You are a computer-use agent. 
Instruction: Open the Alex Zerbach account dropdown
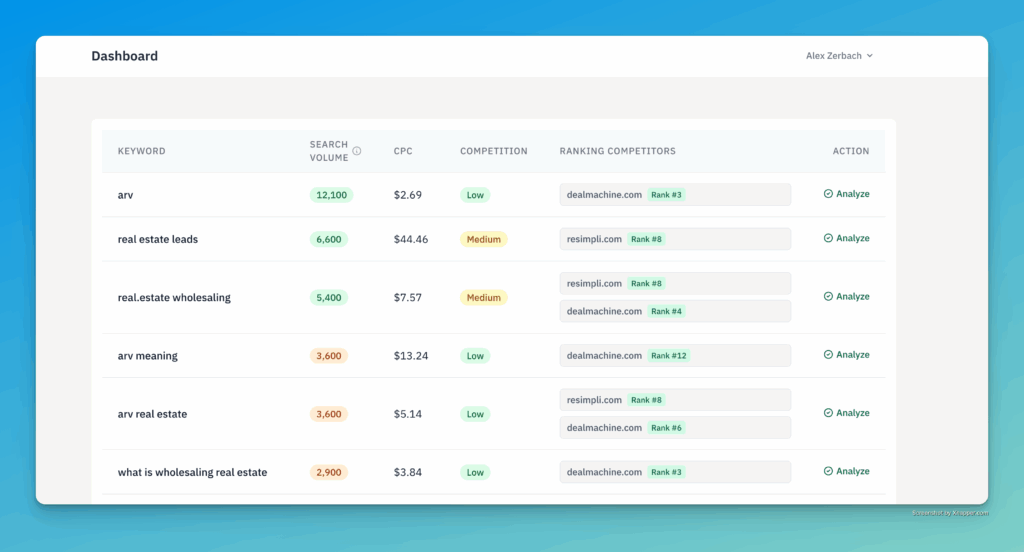[839, 56]
